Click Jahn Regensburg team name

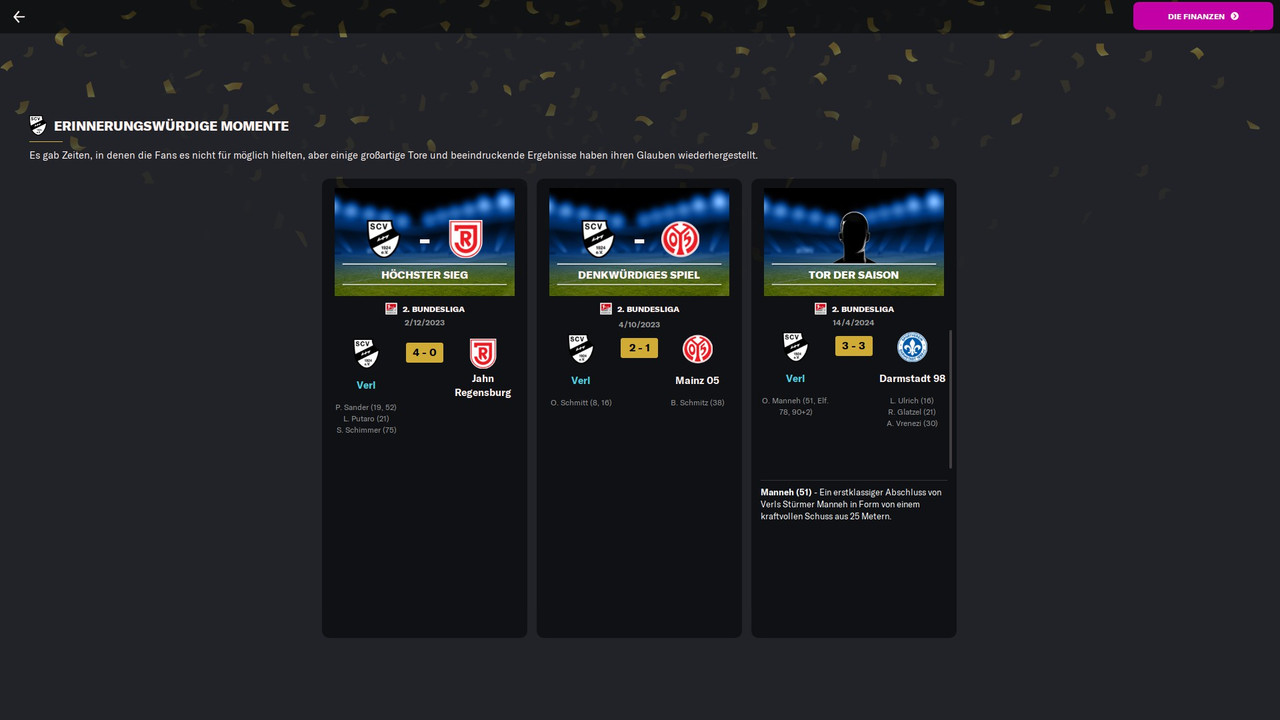(483, 386)
